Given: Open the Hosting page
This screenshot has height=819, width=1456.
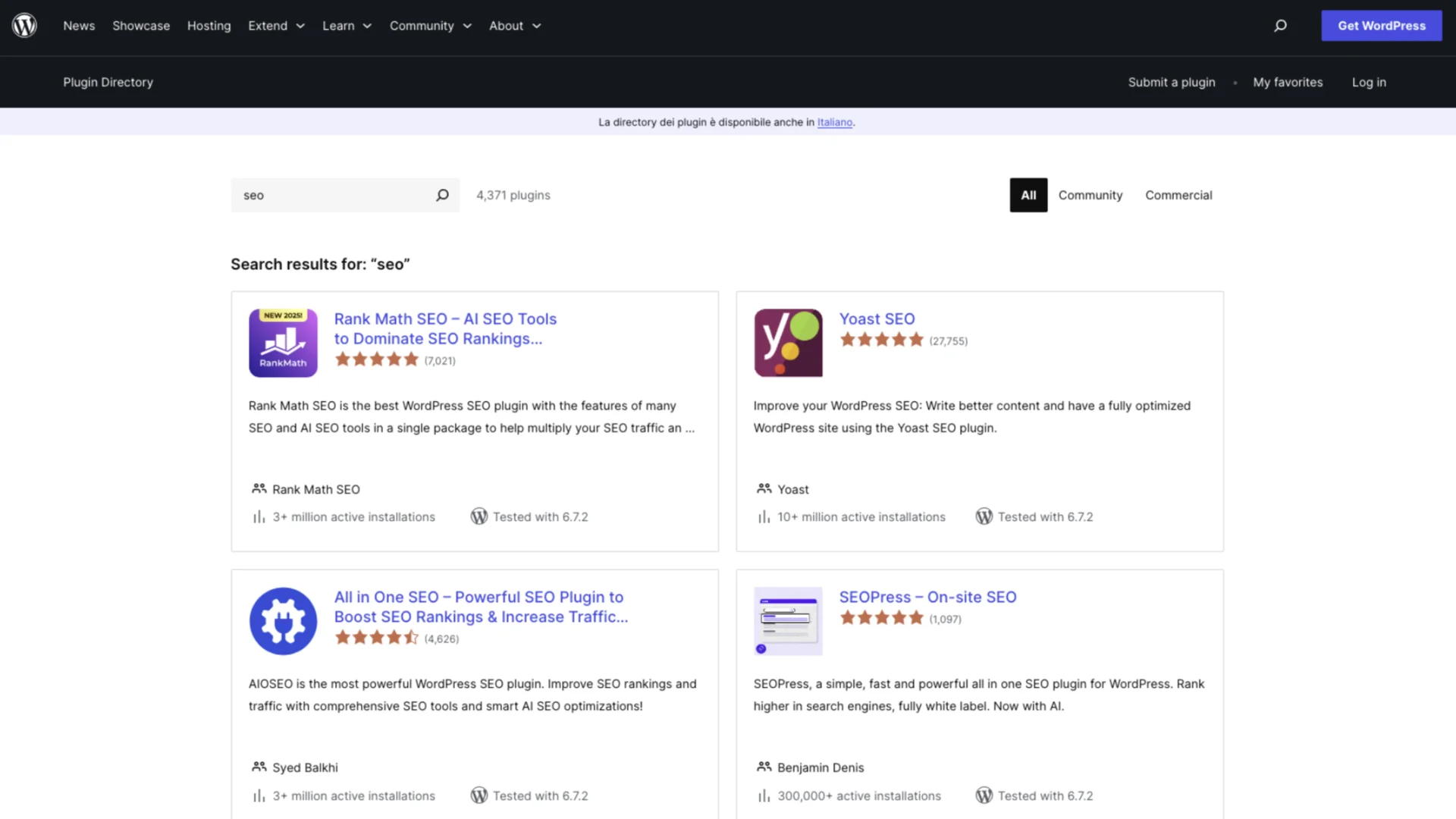Looking at the screenshot, I should [x=209, y=26].
